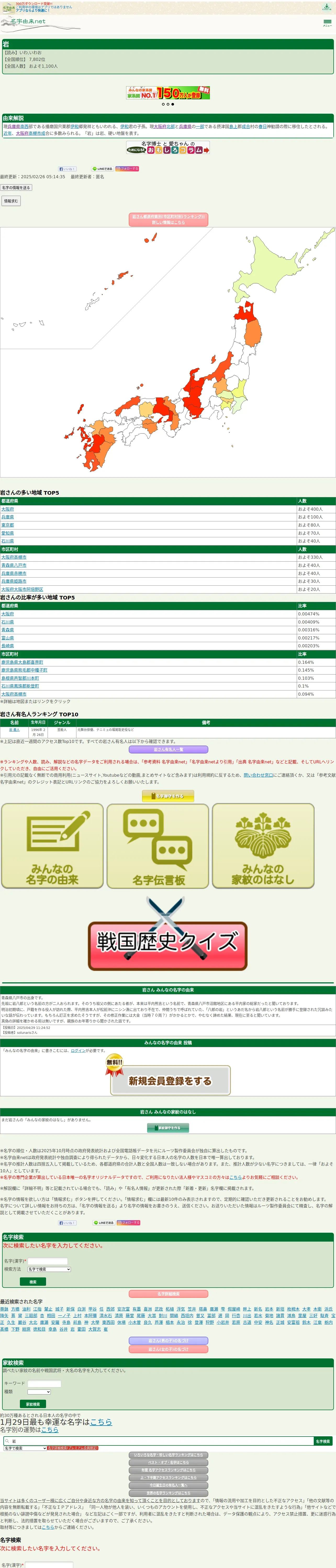Open the hamburger menu icon

point(327,22)
